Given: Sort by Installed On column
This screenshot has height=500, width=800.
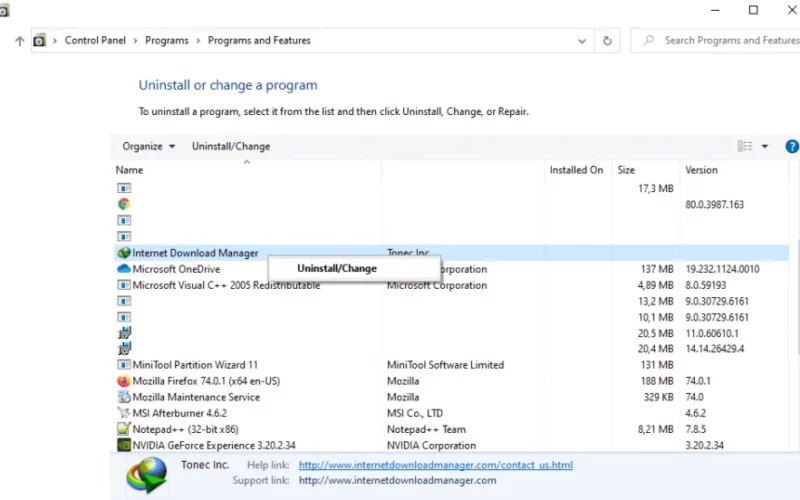Looking at the screenshot, I should [x=577, y=170].
